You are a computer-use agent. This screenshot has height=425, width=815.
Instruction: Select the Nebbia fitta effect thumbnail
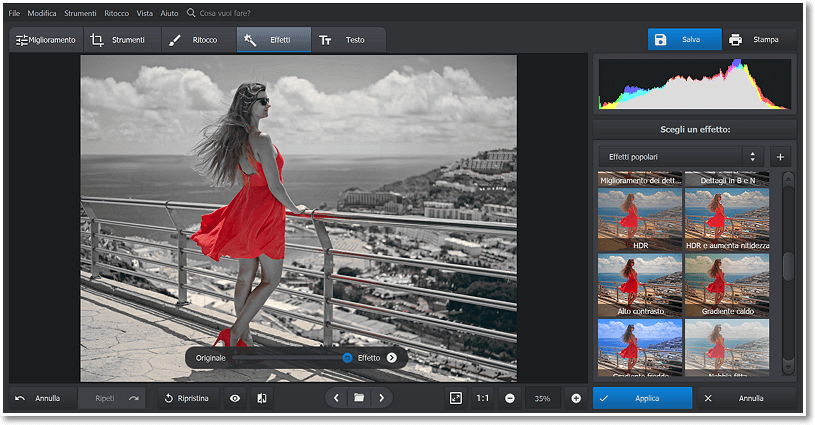pyautogui.click(x=727, y=348)
